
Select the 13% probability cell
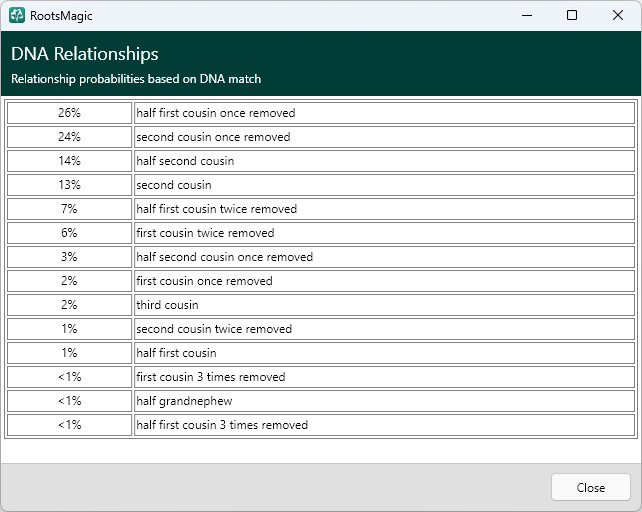tap(69, 185)
